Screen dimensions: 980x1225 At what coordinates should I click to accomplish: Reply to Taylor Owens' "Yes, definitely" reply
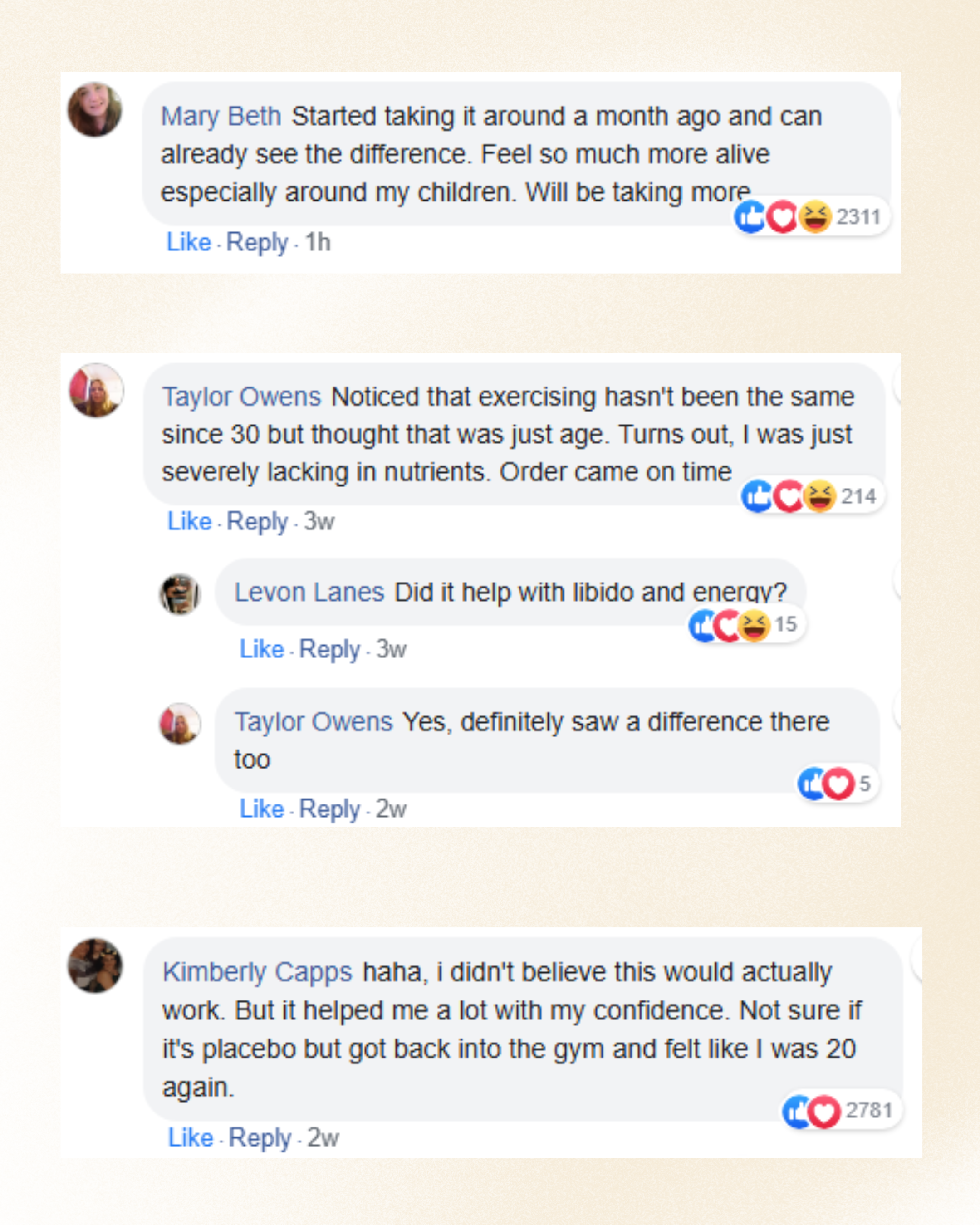[329, 809]
